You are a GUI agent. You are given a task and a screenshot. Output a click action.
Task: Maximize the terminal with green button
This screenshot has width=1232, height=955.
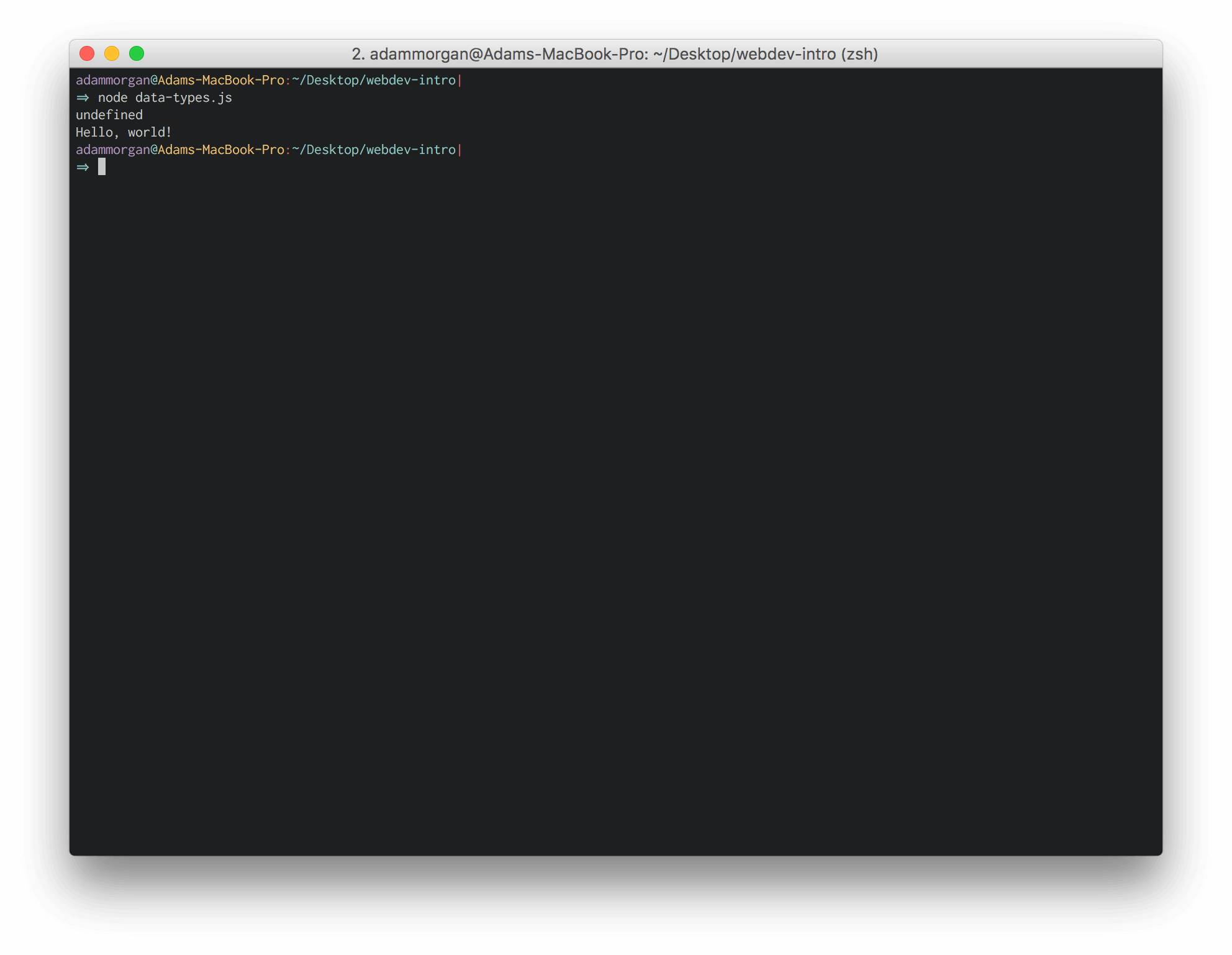click(137, 54)
